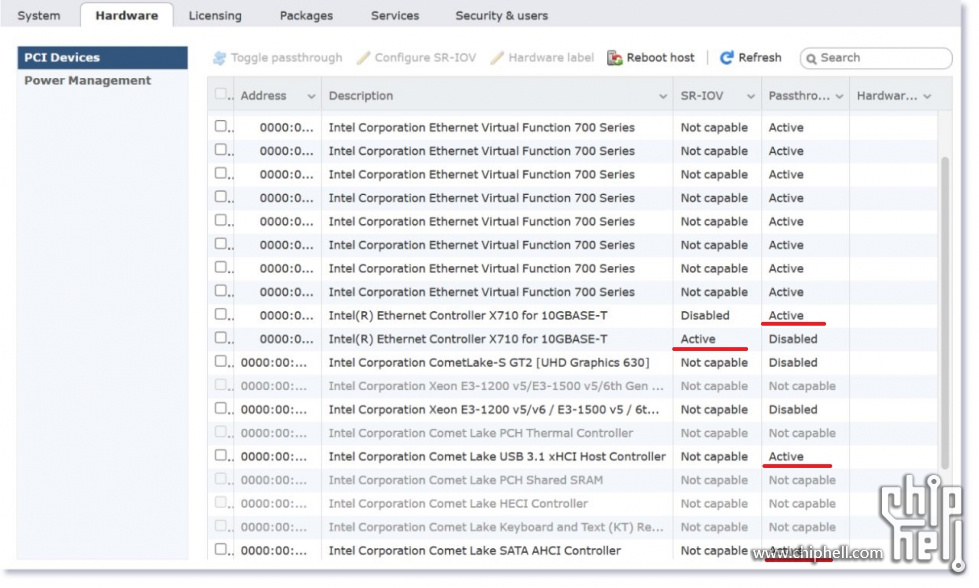The image size is (979, 588).
Task: Click the Toggle passthrough button label
Action: click(287, 58)
